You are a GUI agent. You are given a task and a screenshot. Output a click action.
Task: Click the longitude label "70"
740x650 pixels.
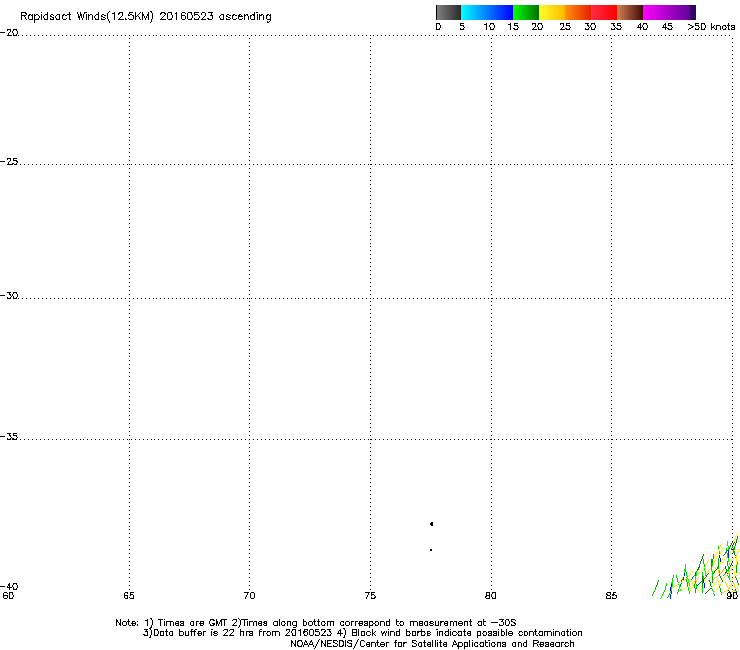249,596
